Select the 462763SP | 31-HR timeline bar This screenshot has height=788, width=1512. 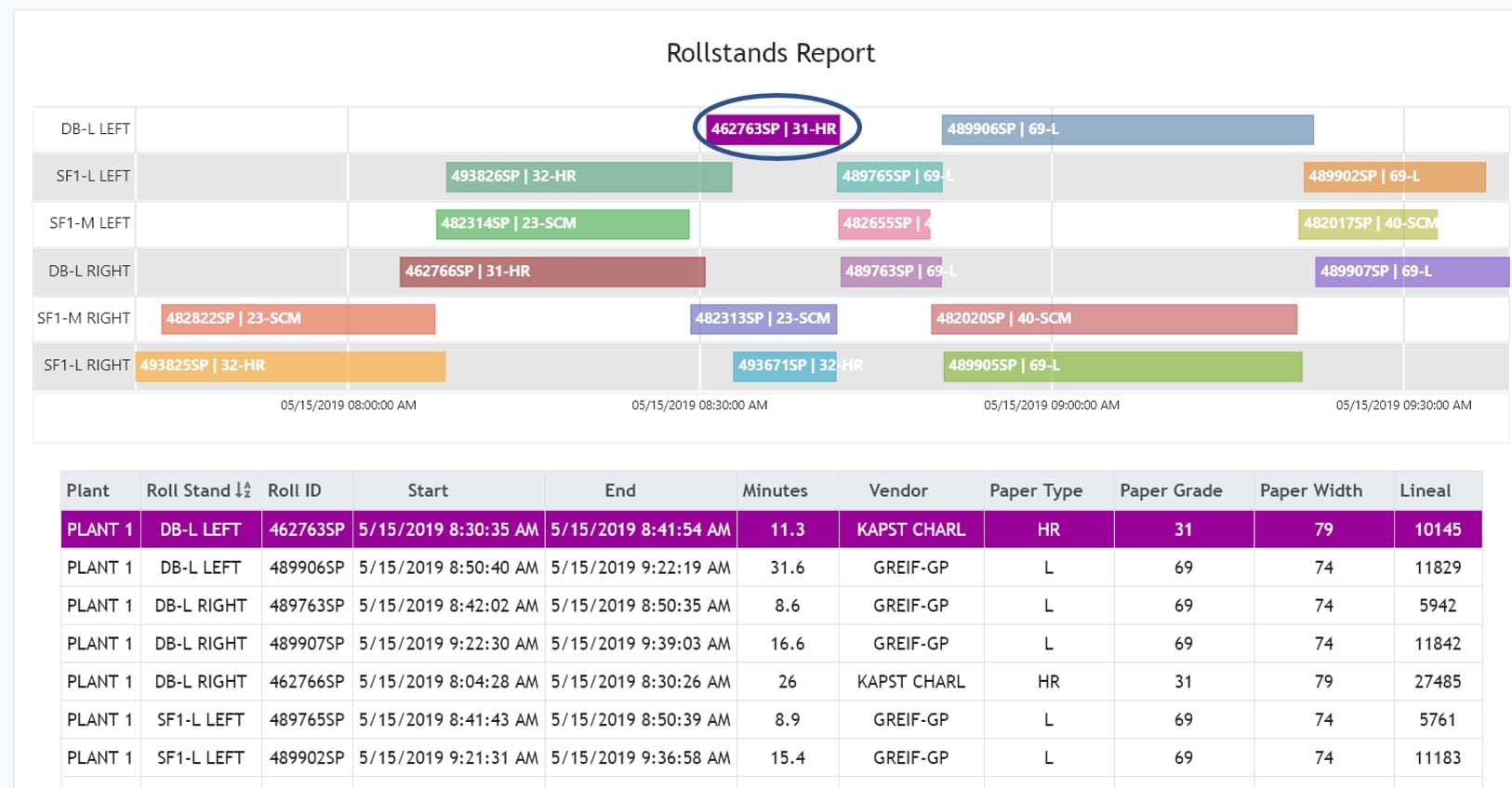[x=774, y=129]
